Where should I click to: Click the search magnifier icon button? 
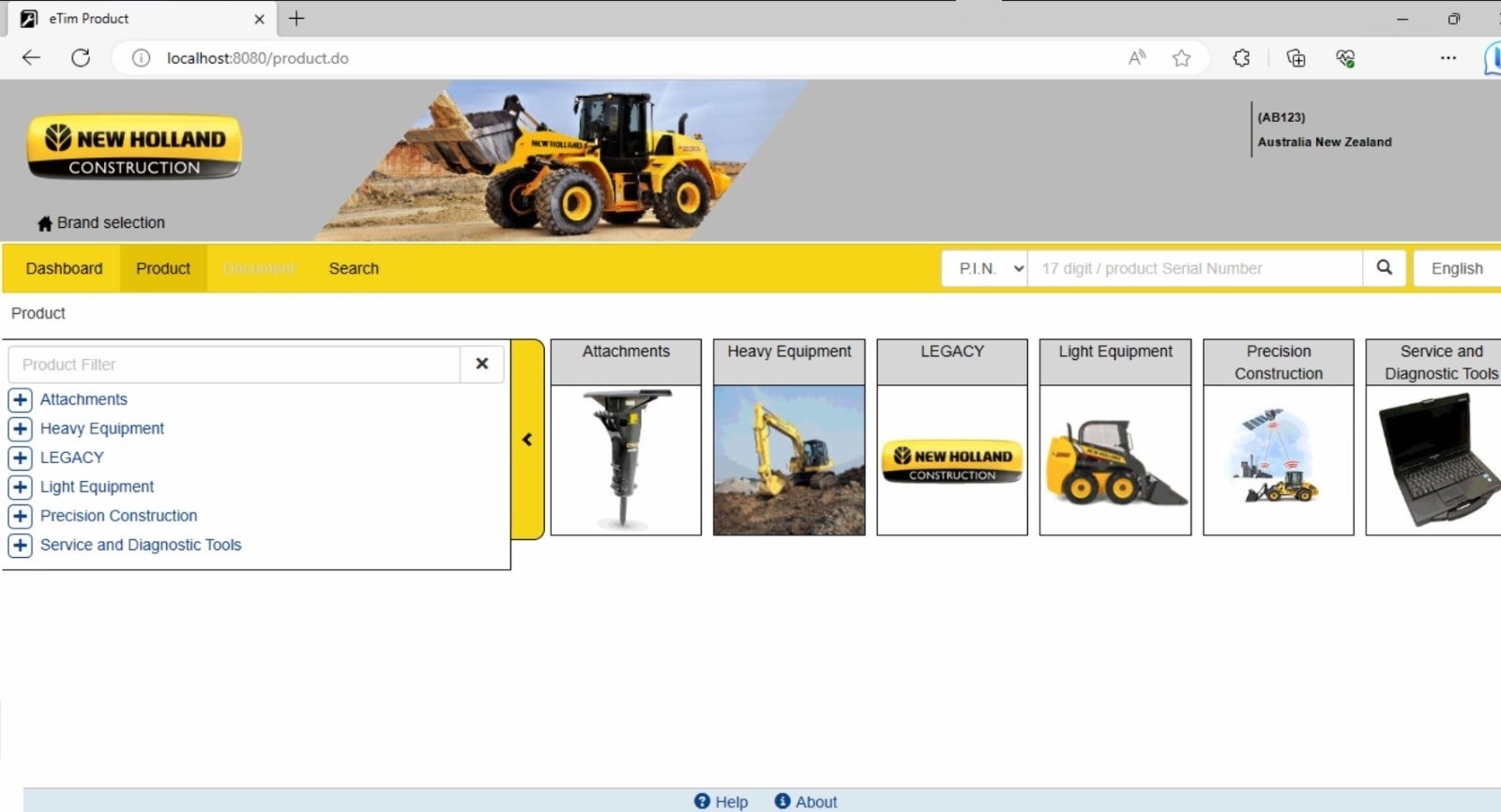coord(1384,268)
